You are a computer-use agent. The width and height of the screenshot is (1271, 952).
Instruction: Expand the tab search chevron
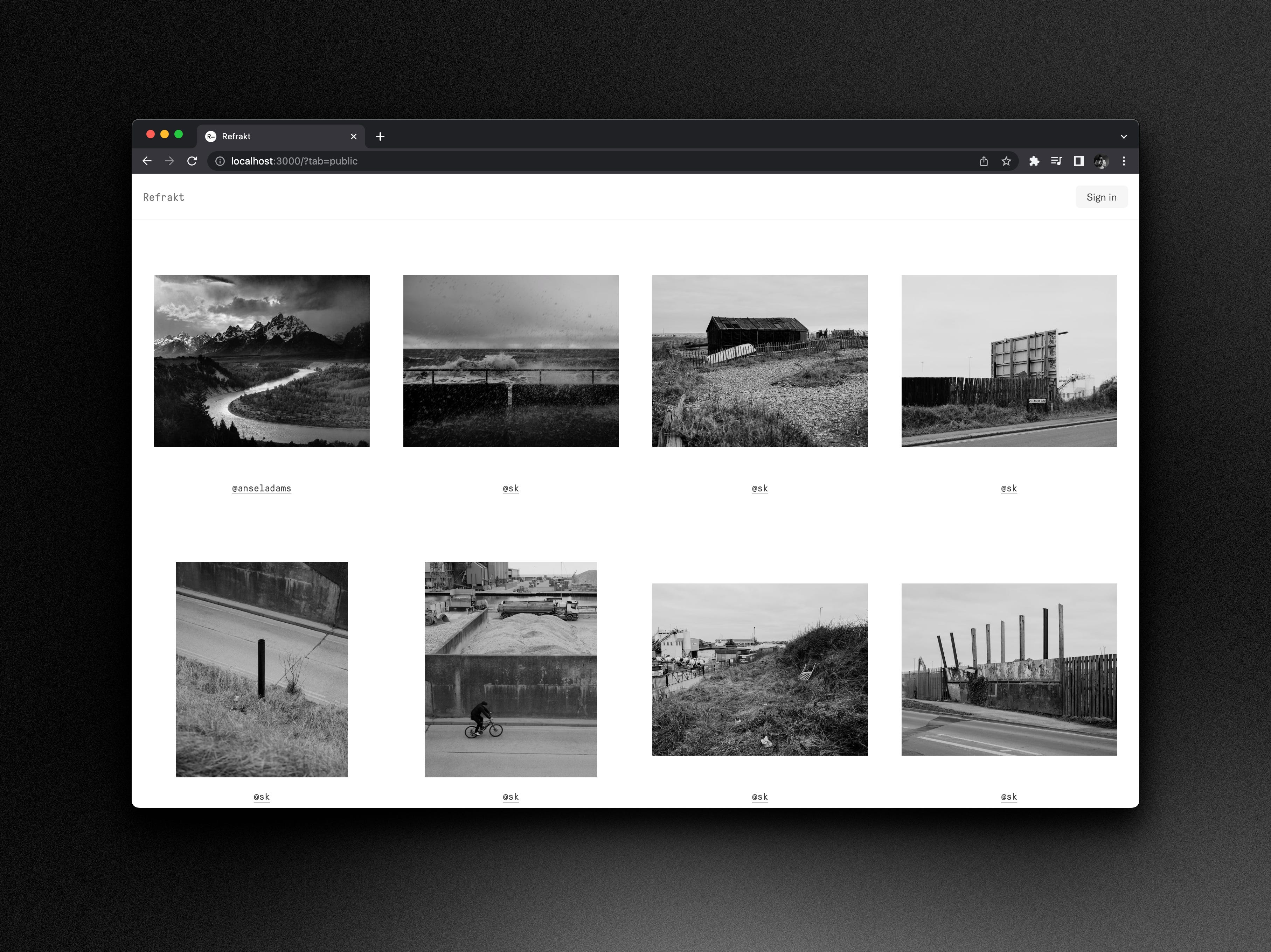(x=1124, y=137)
